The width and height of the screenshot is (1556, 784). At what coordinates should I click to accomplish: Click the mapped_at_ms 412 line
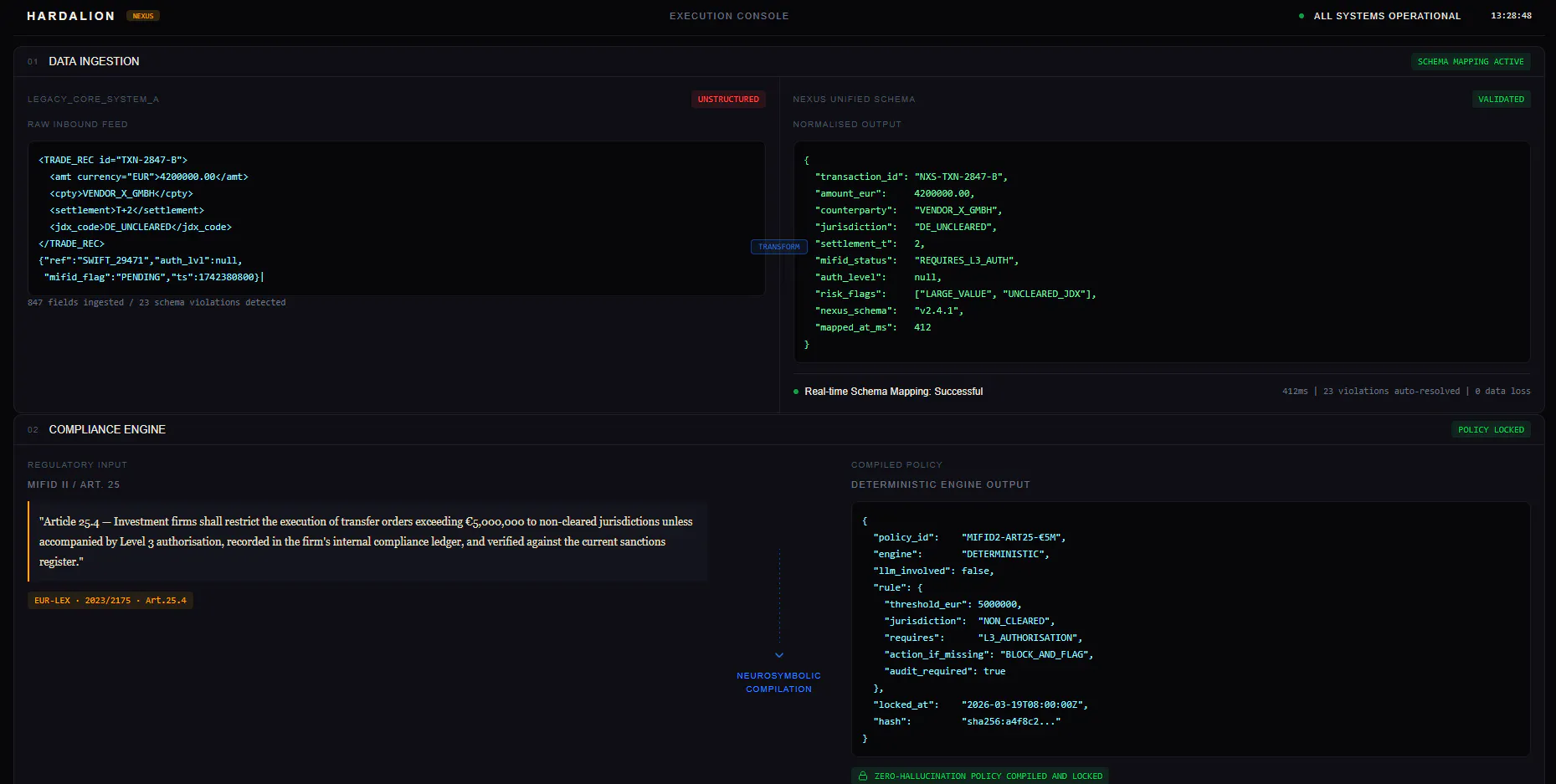pyautogui.click(x=873, y=327)
